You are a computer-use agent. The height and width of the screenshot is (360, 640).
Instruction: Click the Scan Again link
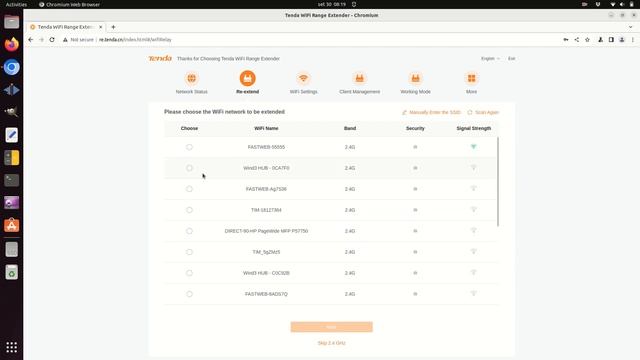(x=487, y=112)
